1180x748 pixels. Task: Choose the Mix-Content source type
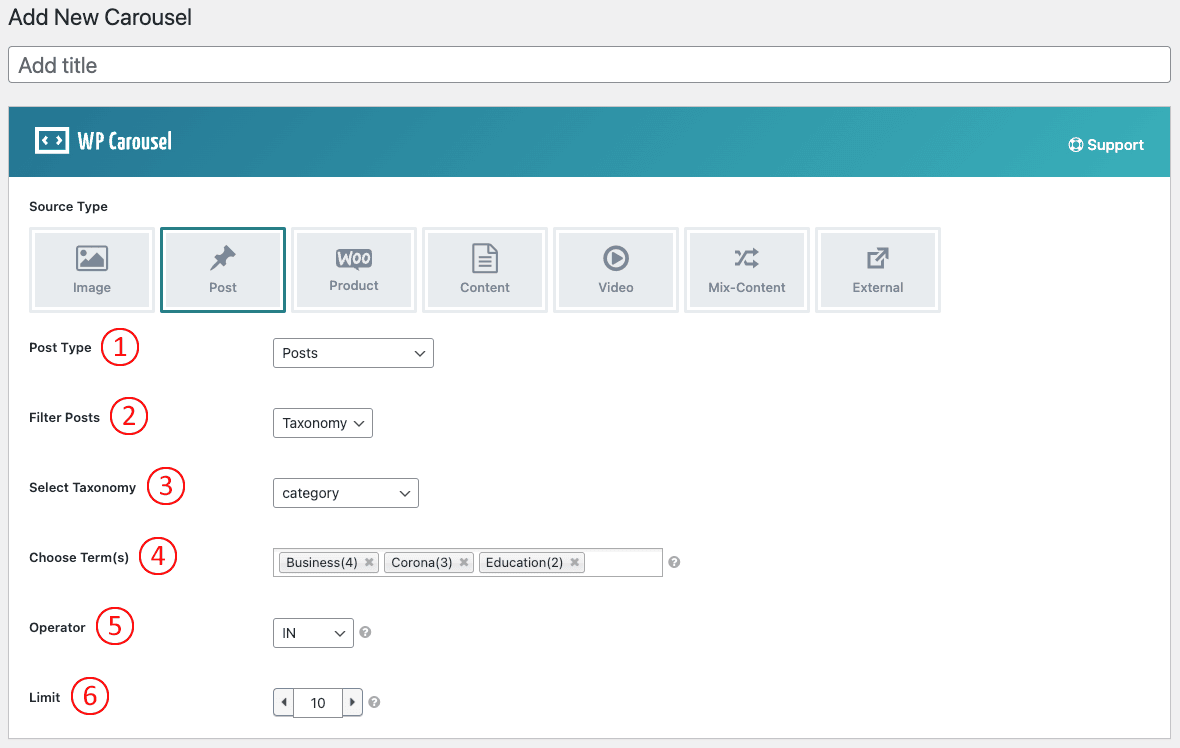(x=747, y=270)
